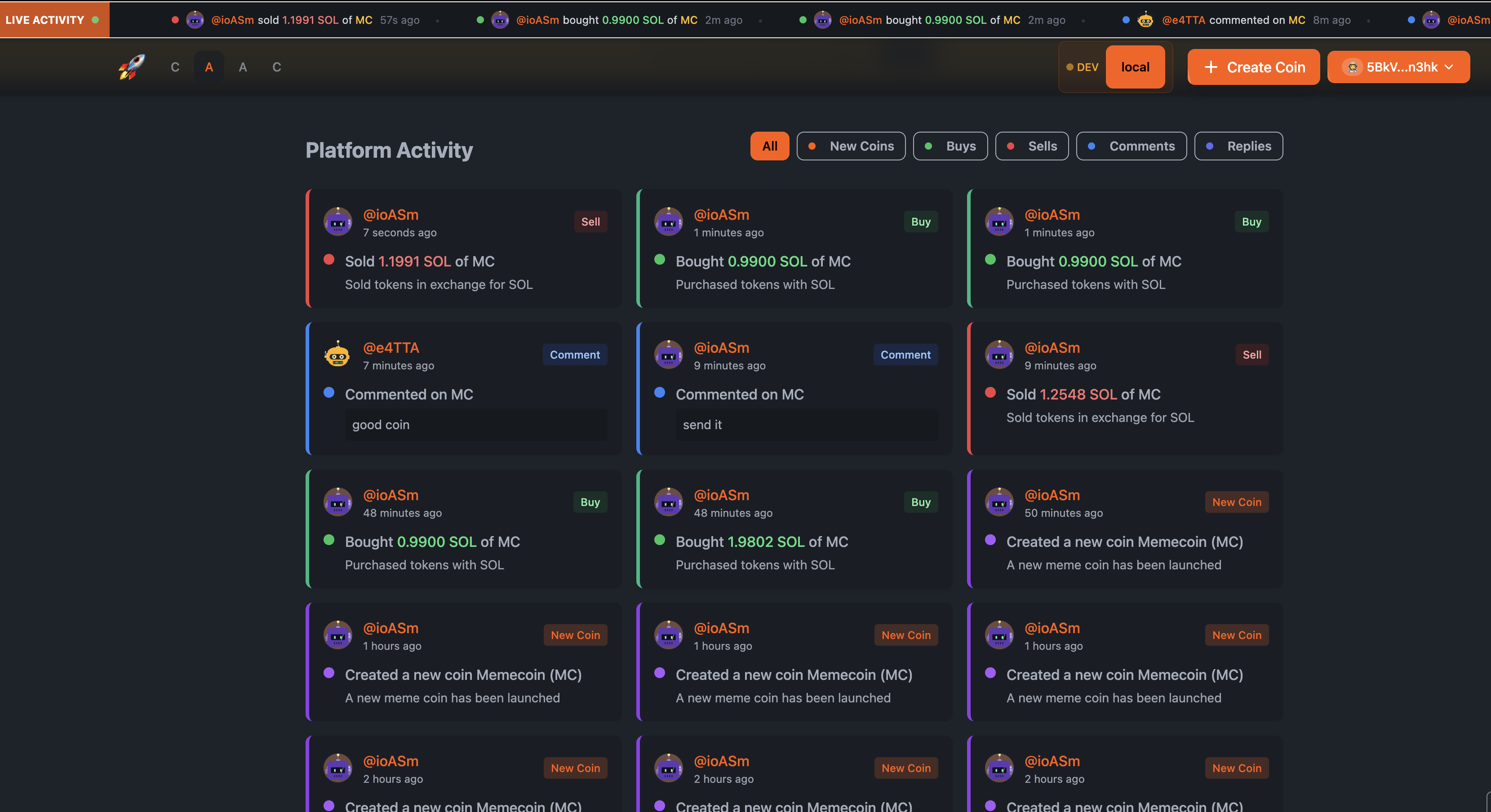This screenshot has height=812, width=1491.
Task: Click purple dot on 50 minutes ago card
Action: [990, 540]
